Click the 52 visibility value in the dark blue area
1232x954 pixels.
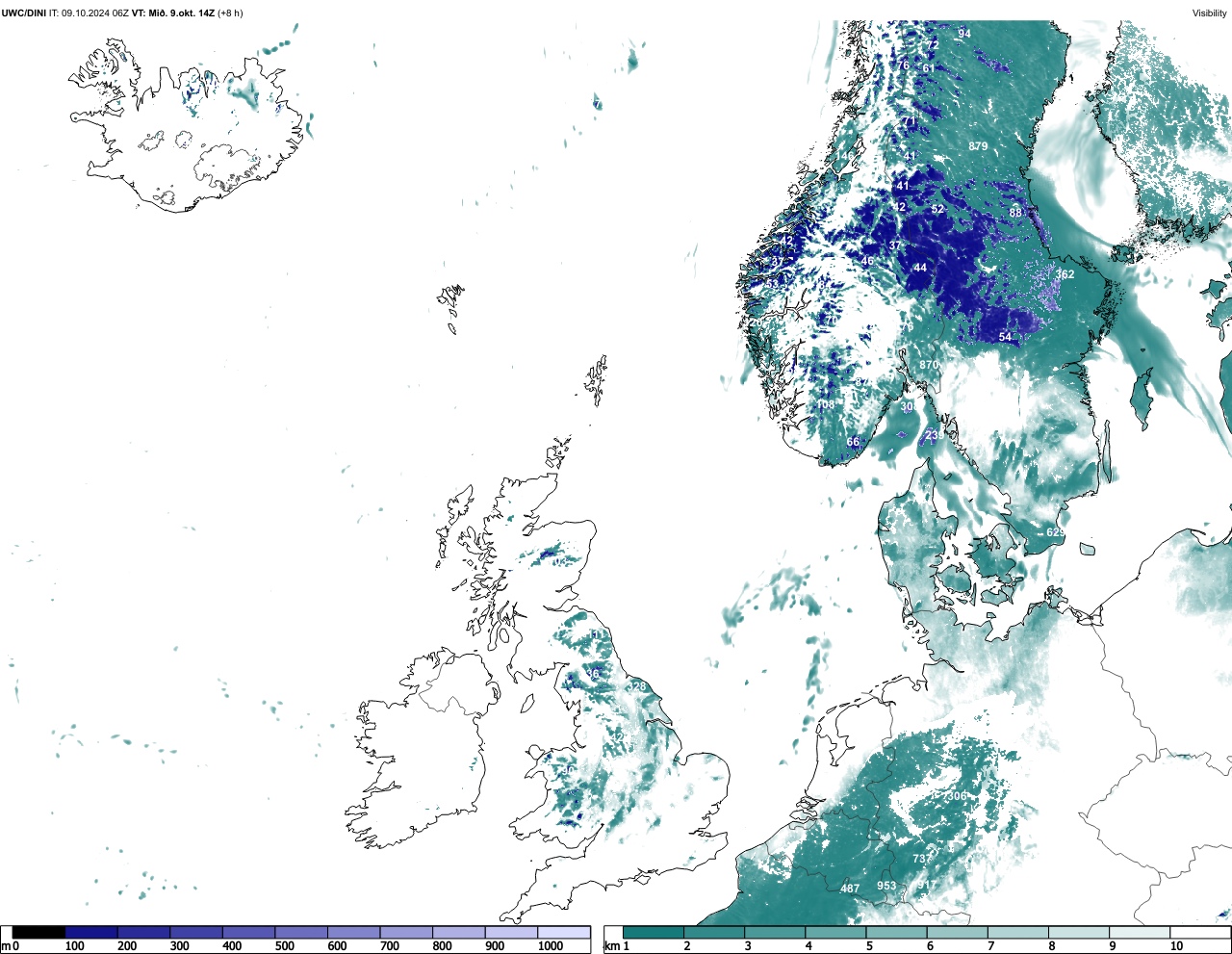[x=937, y=209]
